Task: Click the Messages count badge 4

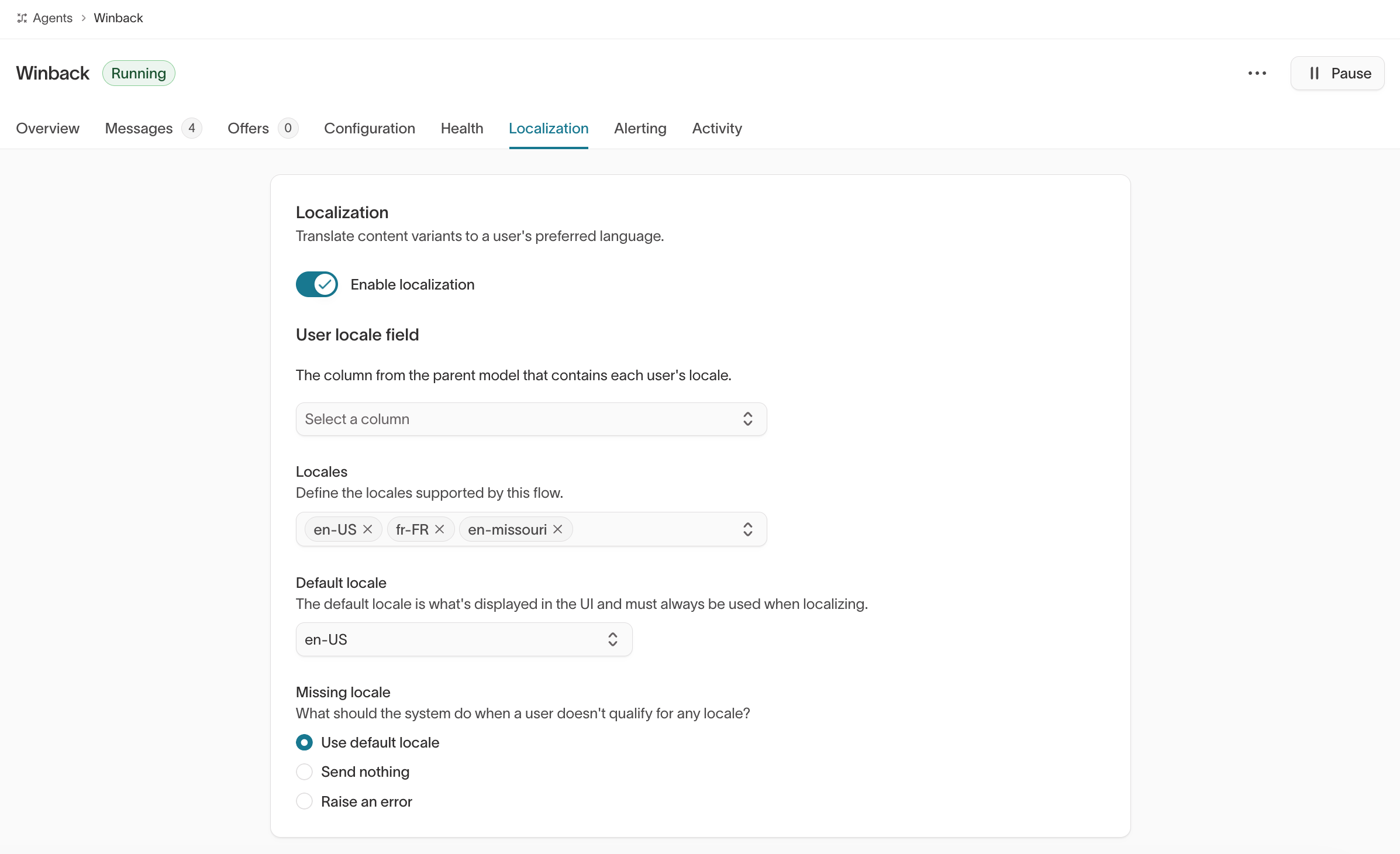Action: [x=192, y=128]
